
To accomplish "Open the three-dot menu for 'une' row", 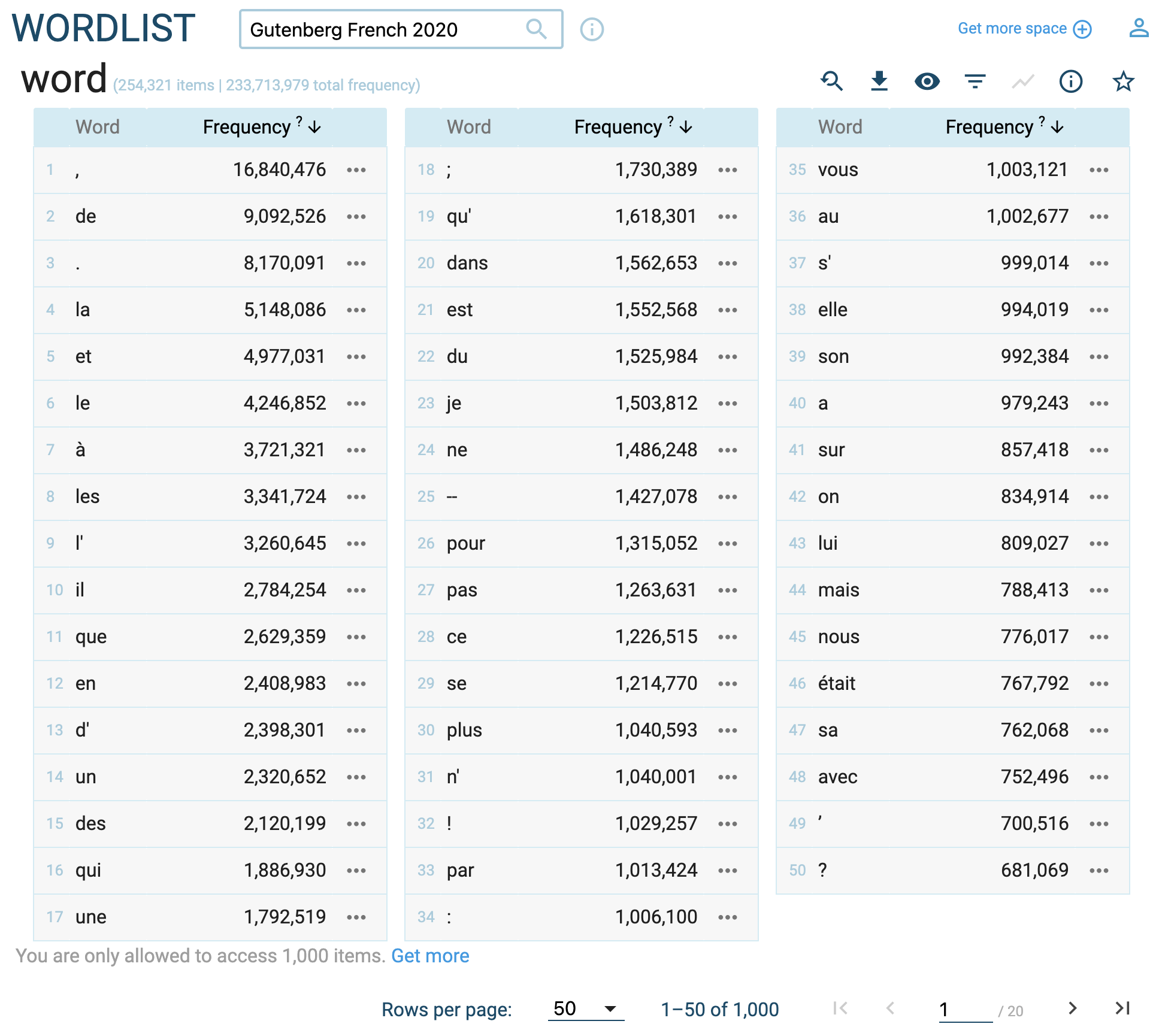I will pyautogui.click(x=356, y=917).
